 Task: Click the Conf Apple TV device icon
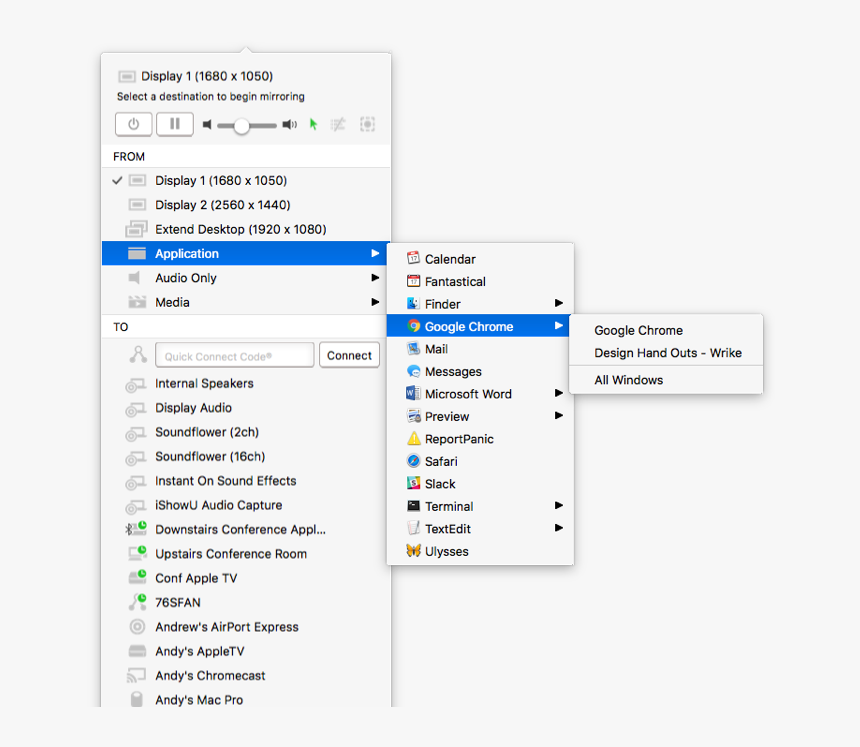[137, 577]
